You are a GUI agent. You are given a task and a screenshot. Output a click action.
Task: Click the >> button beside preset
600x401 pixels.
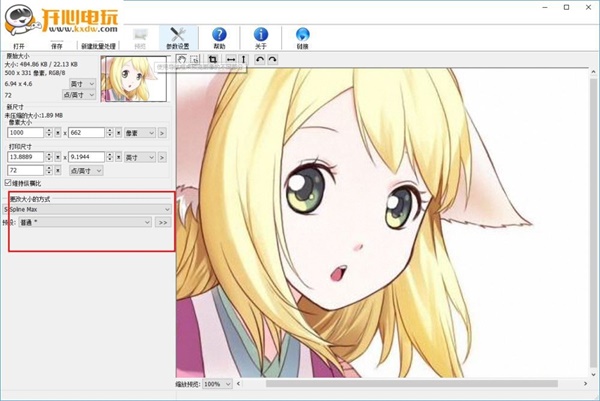click(x=163, y=222)
